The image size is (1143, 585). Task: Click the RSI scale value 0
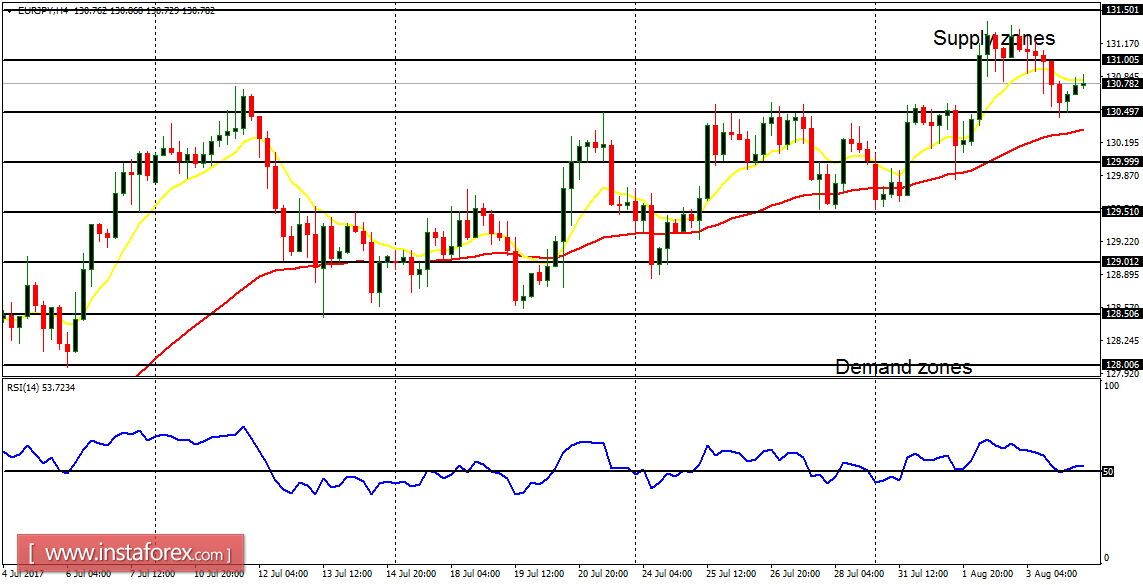pos(1108,557)
